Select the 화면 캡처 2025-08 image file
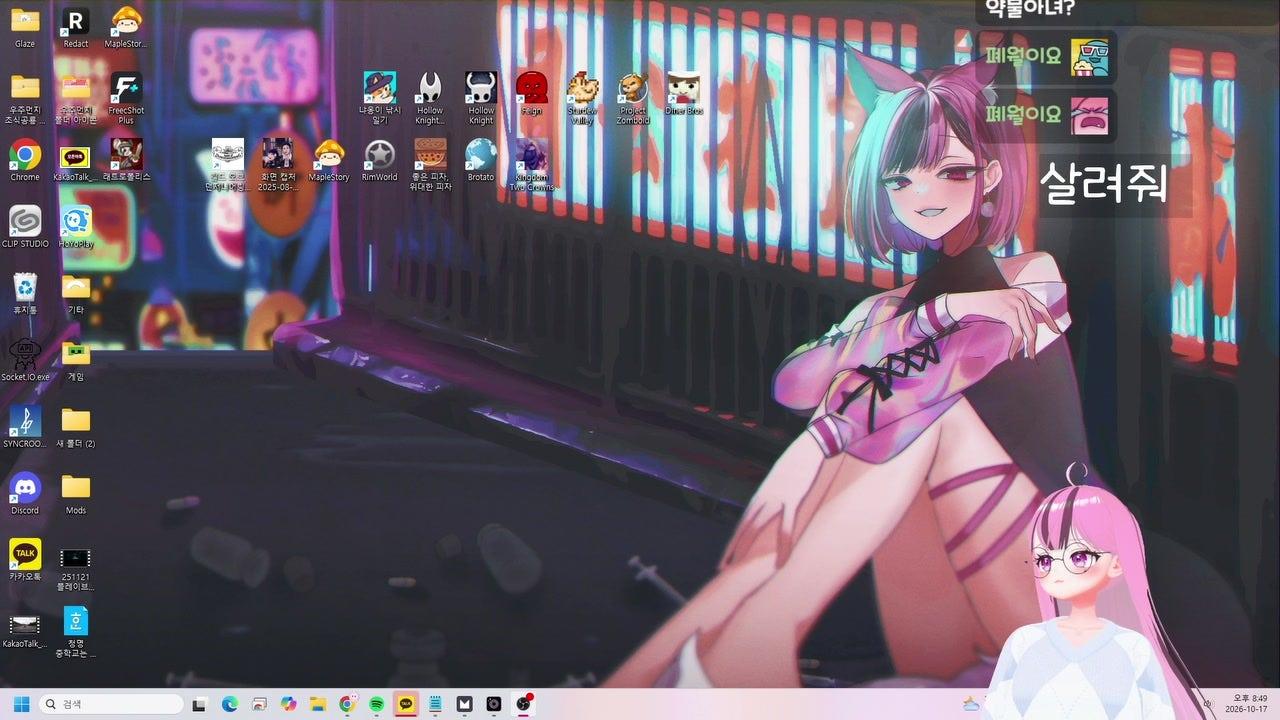The image size is (1280, 720). 278,165
